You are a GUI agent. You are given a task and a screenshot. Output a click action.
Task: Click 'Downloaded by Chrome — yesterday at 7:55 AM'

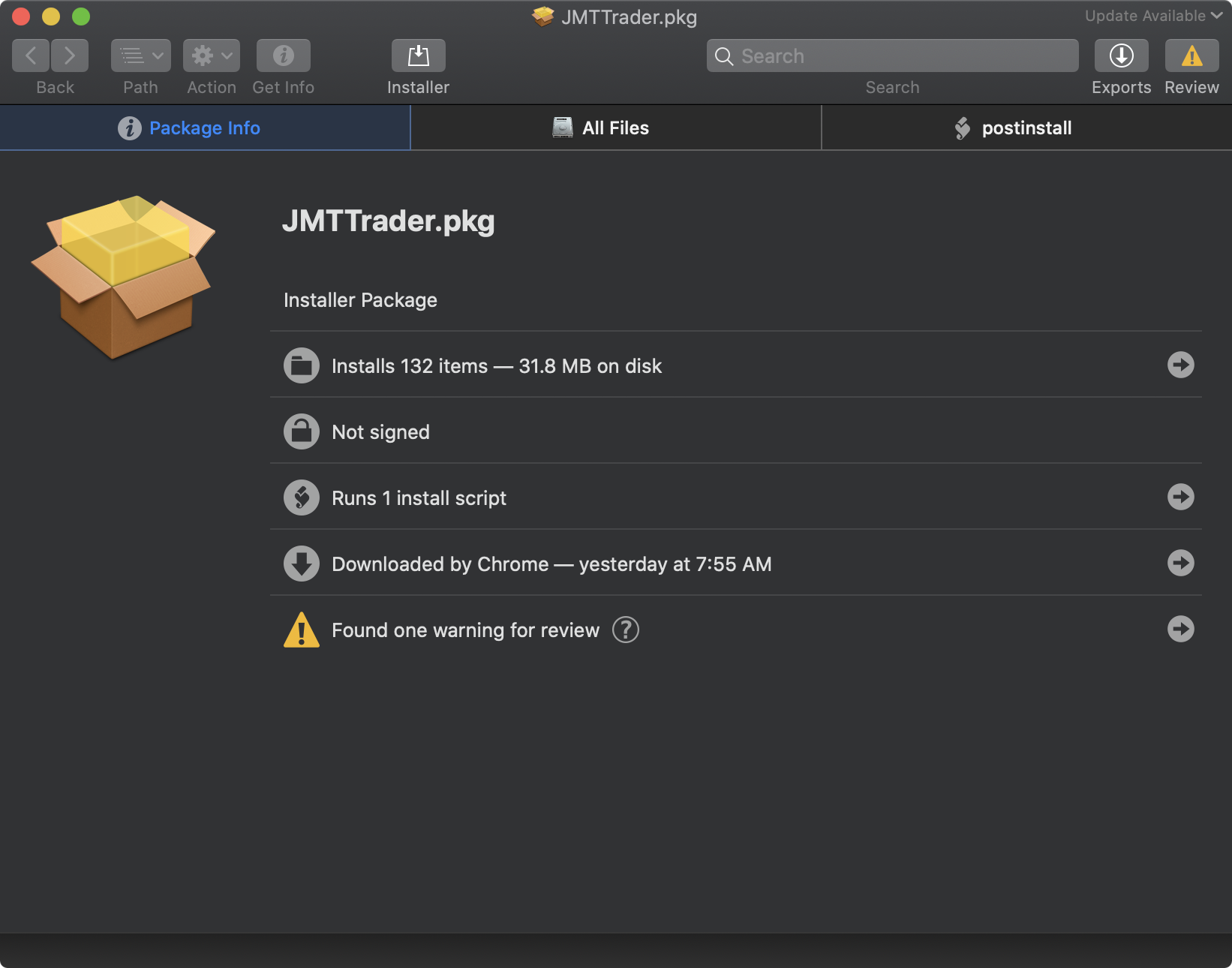(551, 564)
